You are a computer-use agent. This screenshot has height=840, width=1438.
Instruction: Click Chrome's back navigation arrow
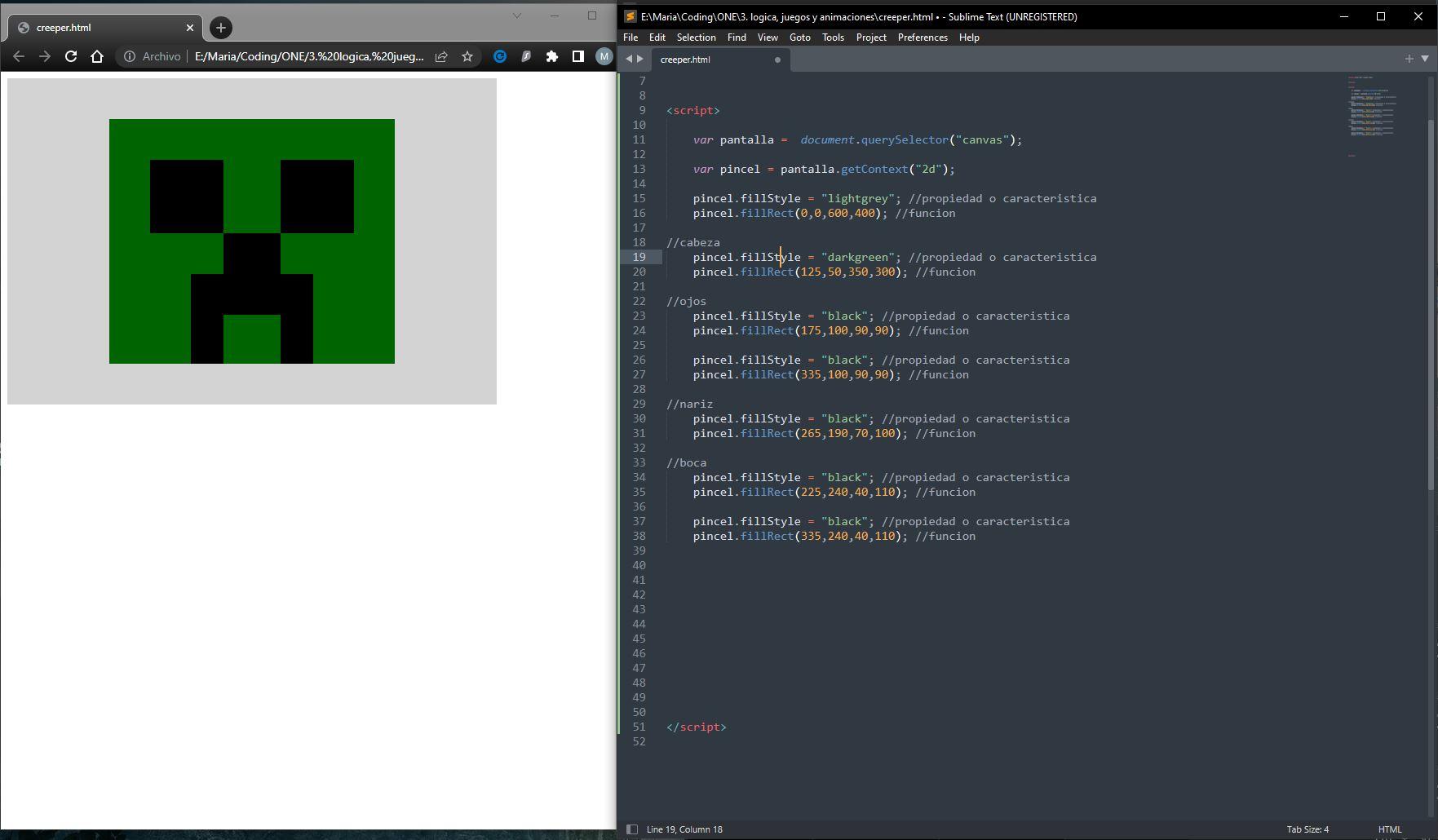click(19, 56)
